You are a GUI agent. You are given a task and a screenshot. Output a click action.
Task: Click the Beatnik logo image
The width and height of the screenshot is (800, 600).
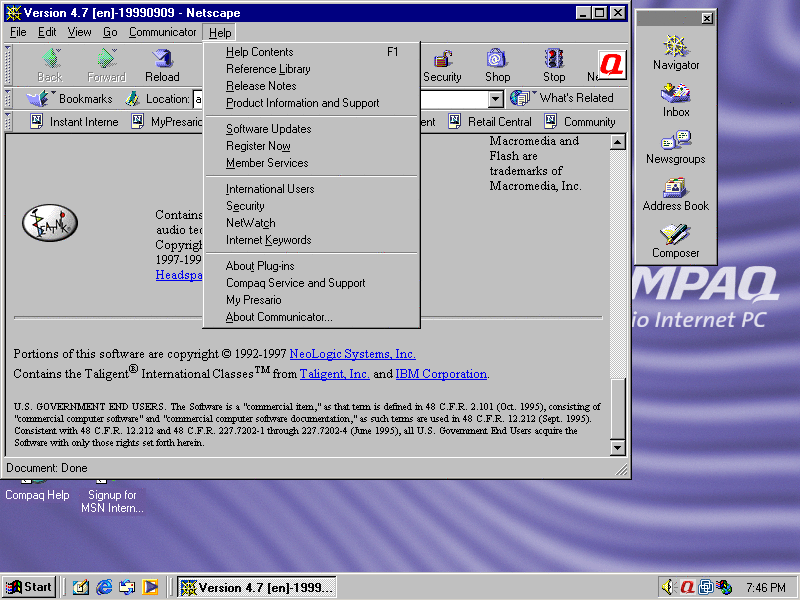pos(50,223)
